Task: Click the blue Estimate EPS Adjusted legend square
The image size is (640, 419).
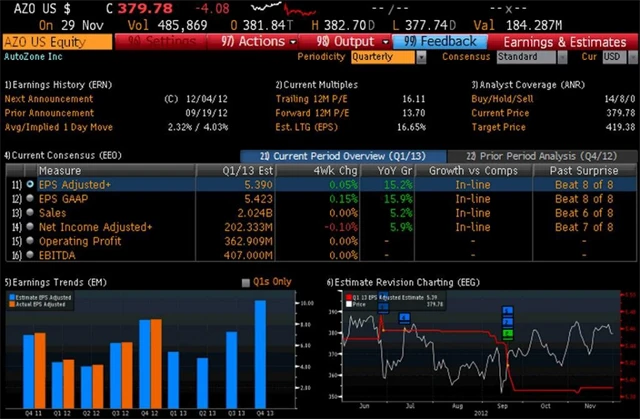Action: pyautogui.click(x=13, y=296)
